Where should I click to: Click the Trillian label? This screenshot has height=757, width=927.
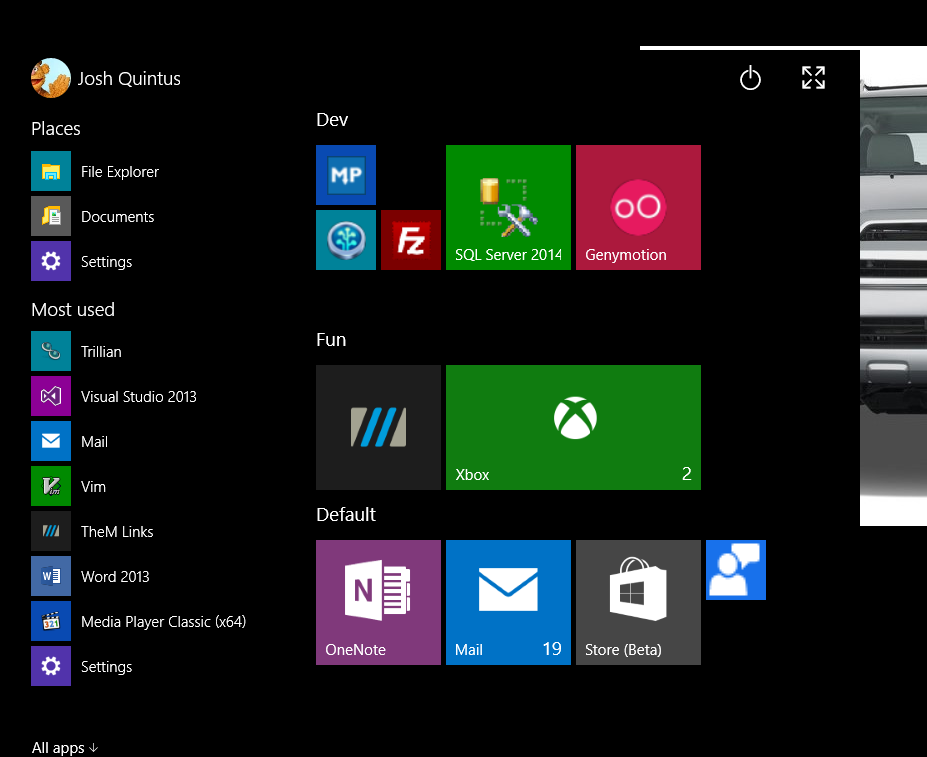coord(101,352)
